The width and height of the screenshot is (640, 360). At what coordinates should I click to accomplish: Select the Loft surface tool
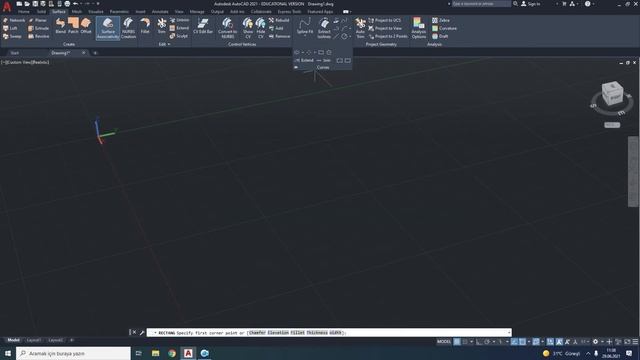(x=10, y=28)
